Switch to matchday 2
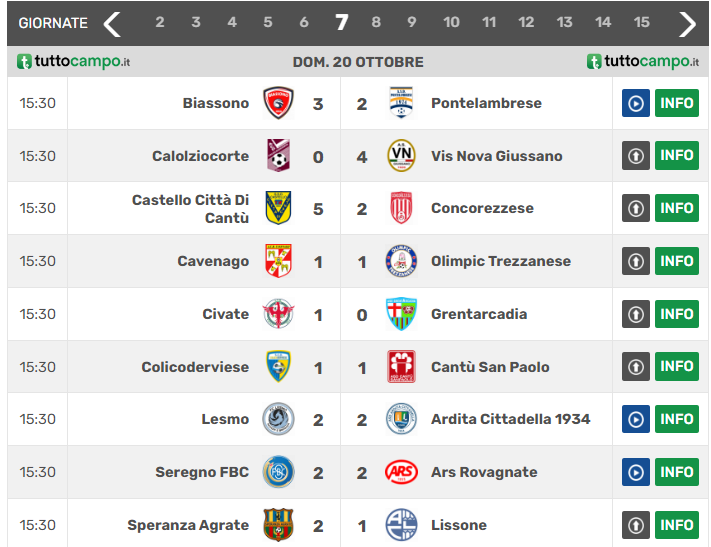 [x=159, y=22]
